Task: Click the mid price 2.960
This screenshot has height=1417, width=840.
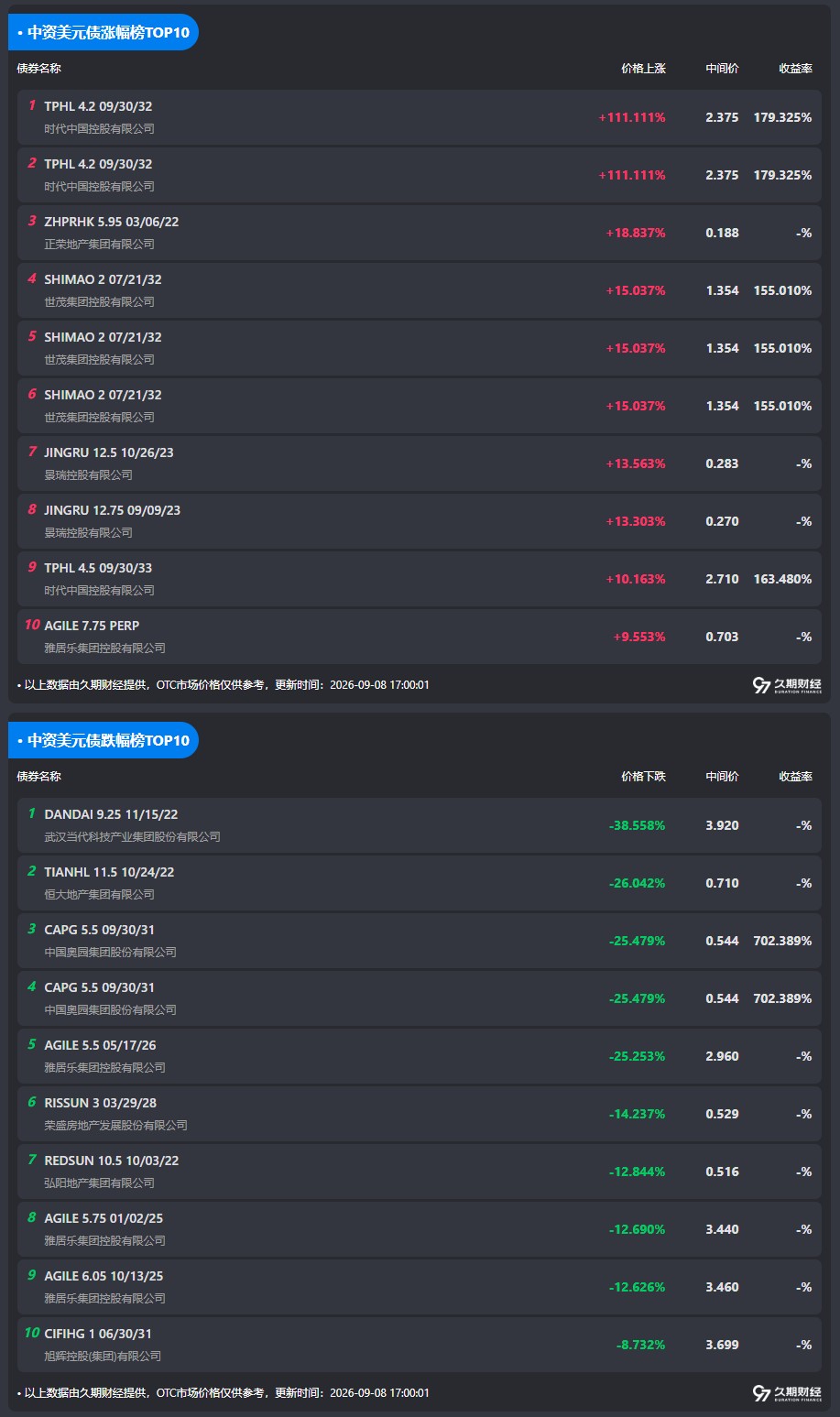Action: [x=722, y=1056]
